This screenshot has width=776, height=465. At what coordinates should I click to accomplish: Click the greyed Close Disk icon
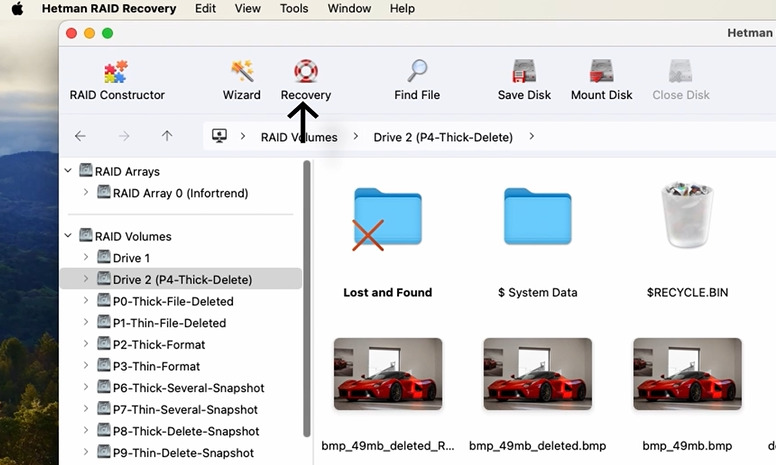680,71
